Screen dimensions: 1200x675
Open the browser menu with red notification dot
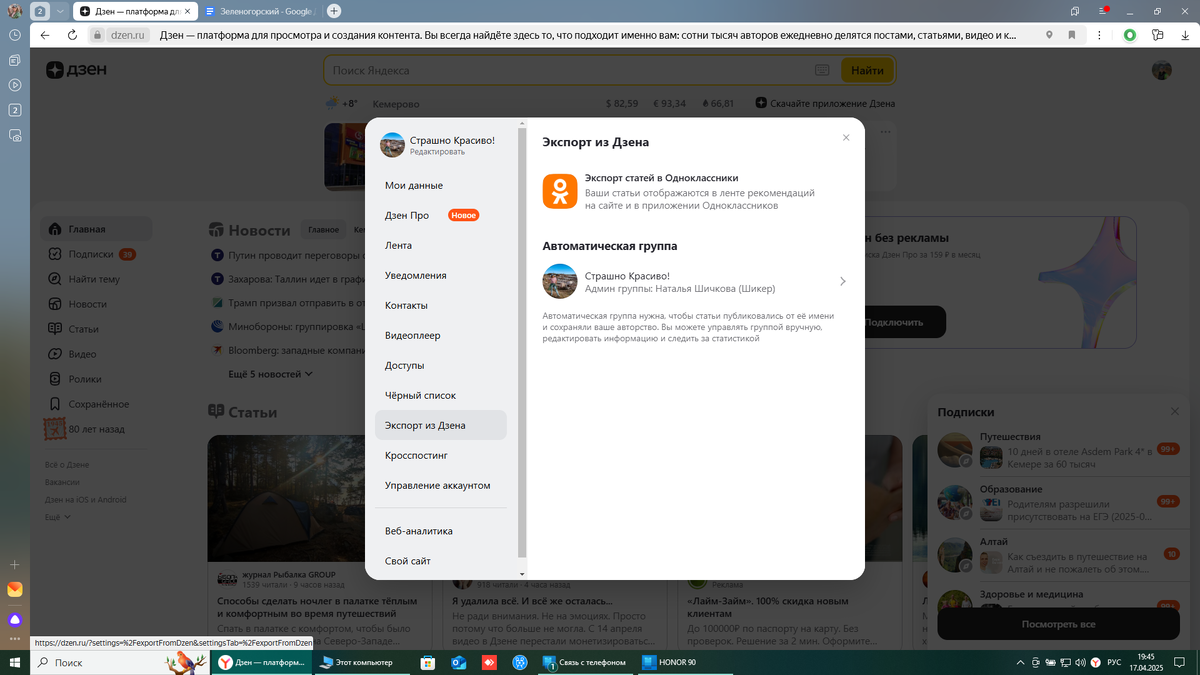[1103, 11]
